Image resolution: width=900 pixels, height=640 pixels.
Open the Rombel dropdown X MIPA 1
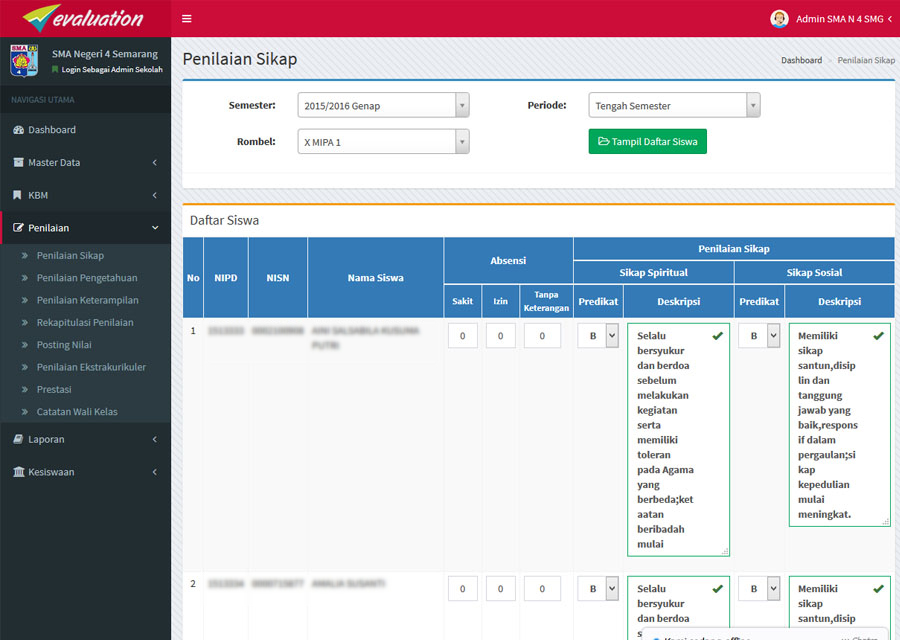[383, 143]
